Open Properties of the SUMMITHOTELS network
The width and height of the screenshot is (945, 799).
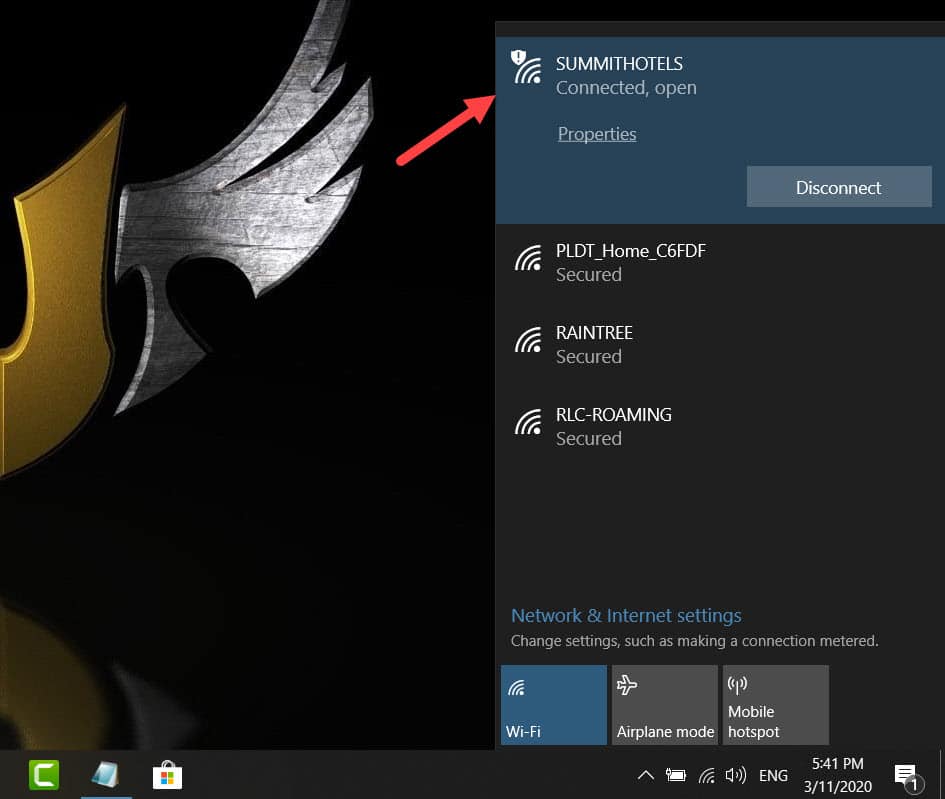tap(597, 134)
